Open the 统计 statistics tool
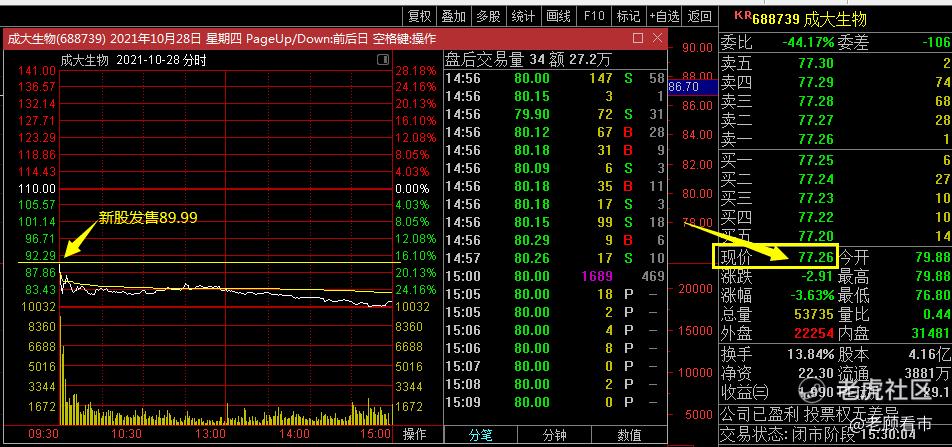Viewport: 952px width, 447px height. (523, 16)
